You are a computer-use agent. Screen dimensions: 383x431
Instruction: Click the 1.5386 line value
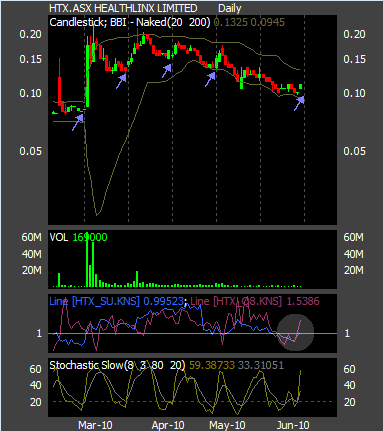point(303,301)
